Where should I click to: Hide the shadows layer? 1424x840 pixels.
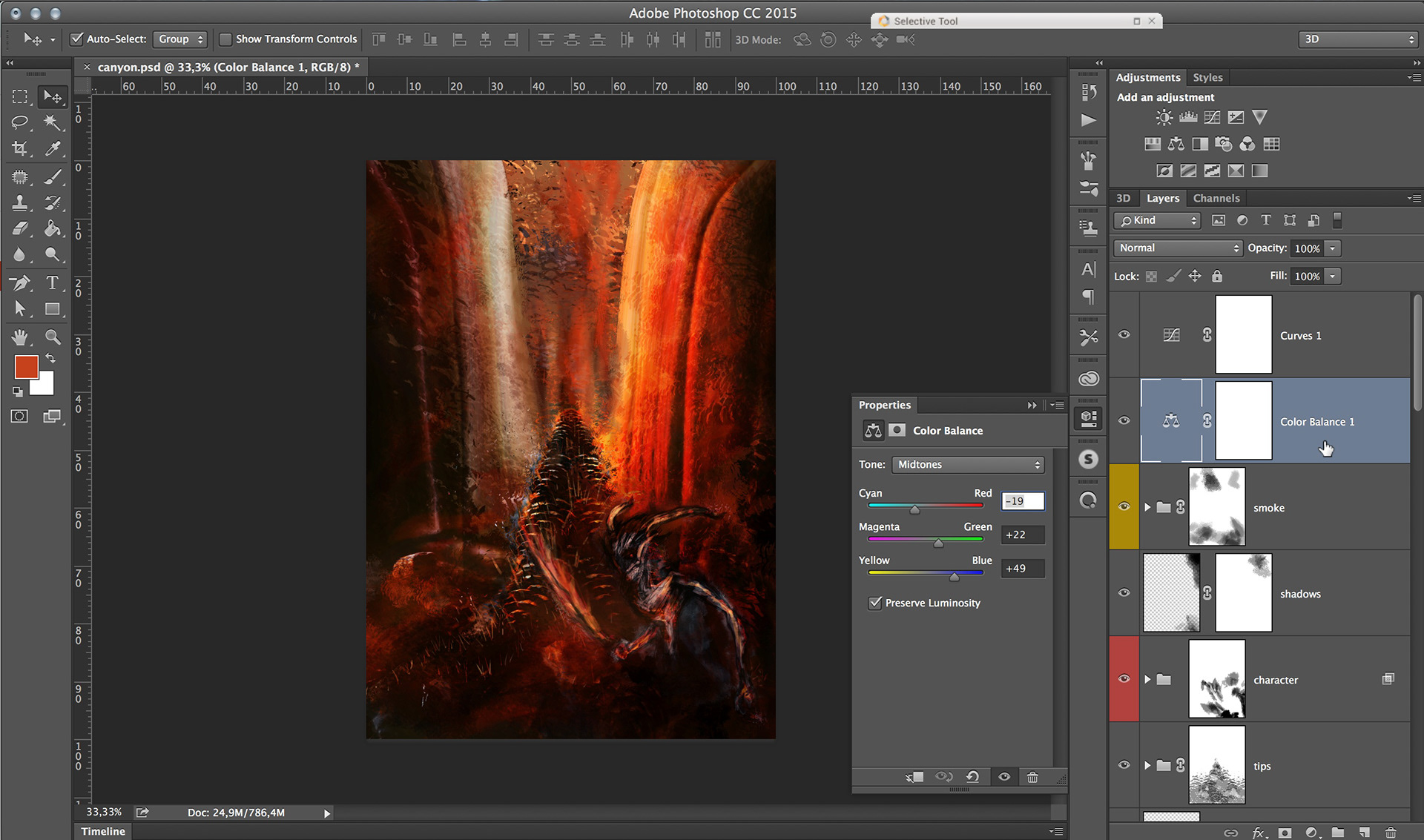1124,593
